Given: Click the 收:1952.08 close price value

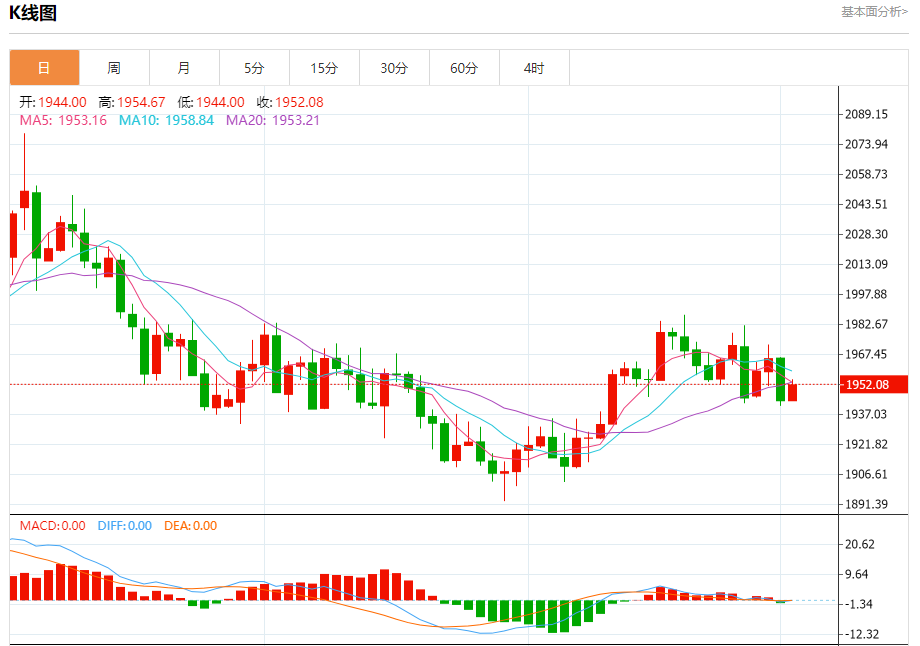Looking at the screenshot, I should [x=290, y=102].
